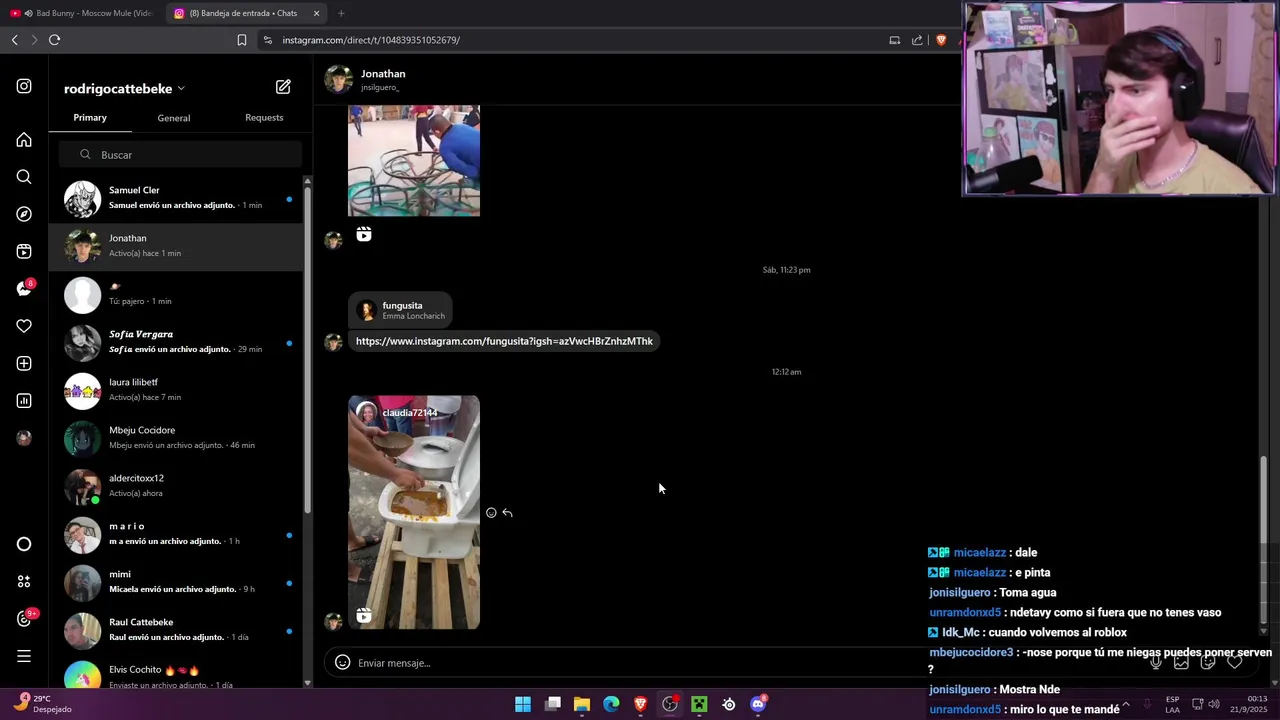This screenshot has width=1280, height=720.
Task: Click the add photo icon in composer
Action: pyautogui.click(x=1181, y=662)
